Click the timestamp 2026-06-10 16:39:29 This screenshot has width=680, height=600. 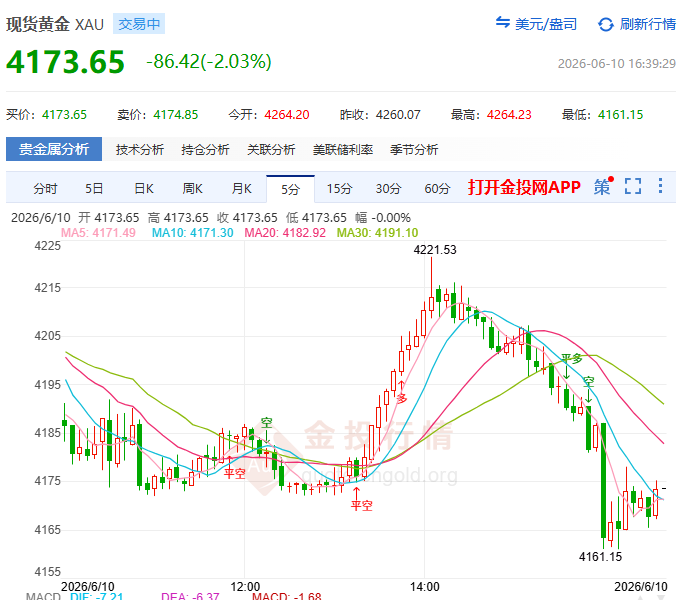click(617, 64)
